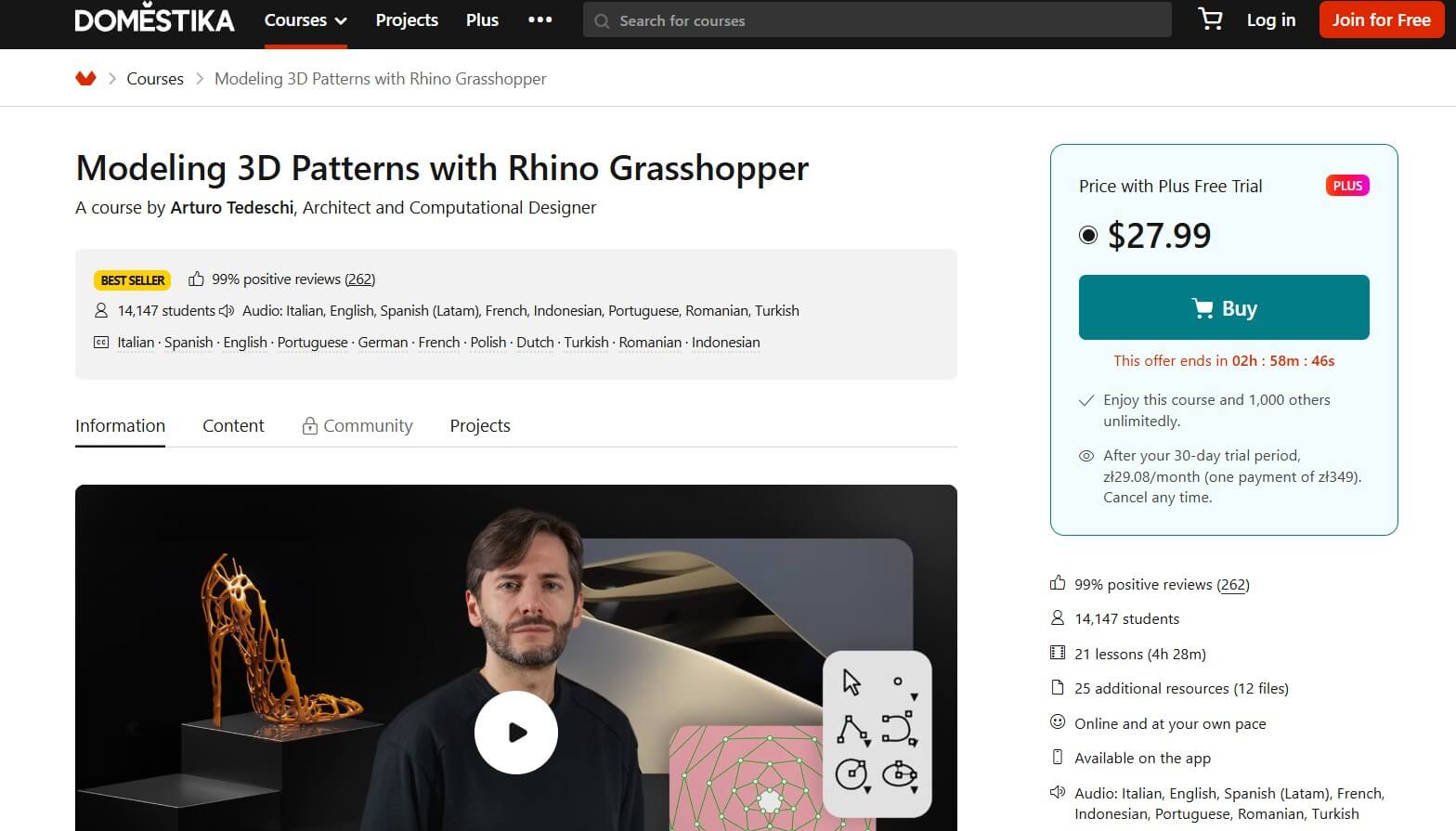Click the course title heading
This screenshot has width=1456, height=831.
coord(442,168)
